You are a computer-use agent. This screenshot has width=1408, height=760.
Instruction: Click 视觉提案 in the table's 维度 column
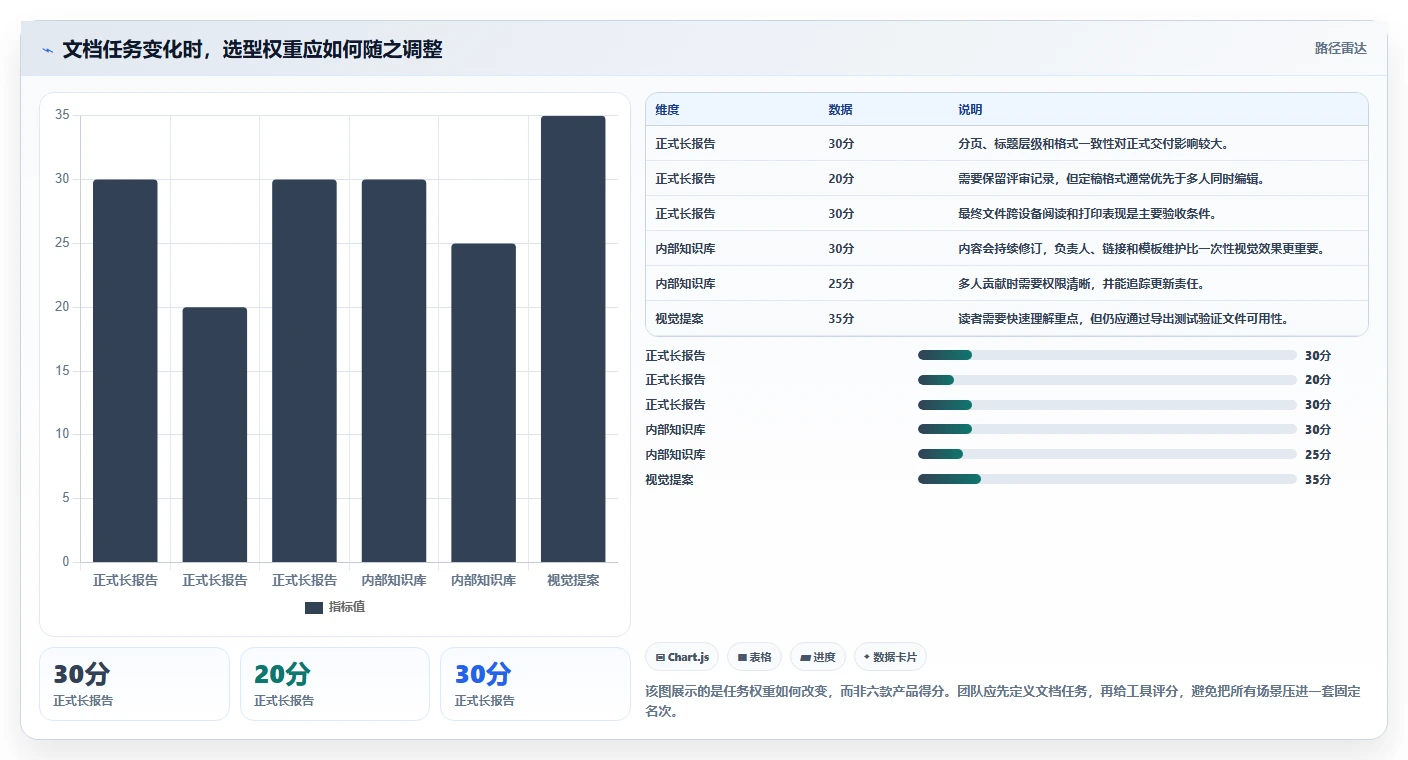679,319
